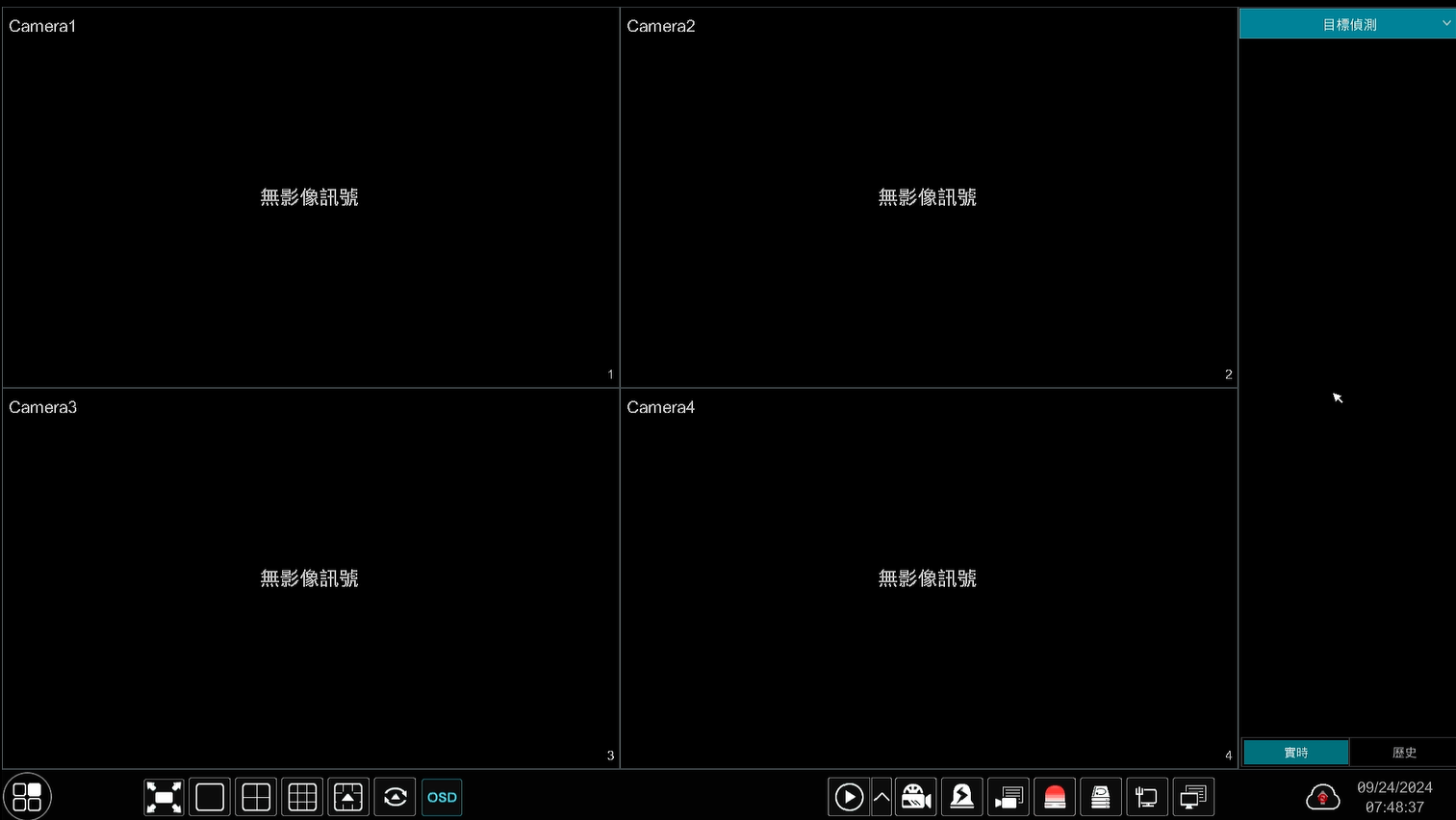The image size is (1456, 820).
Task: Select nine-window grid layout
Action: (302, 797)
